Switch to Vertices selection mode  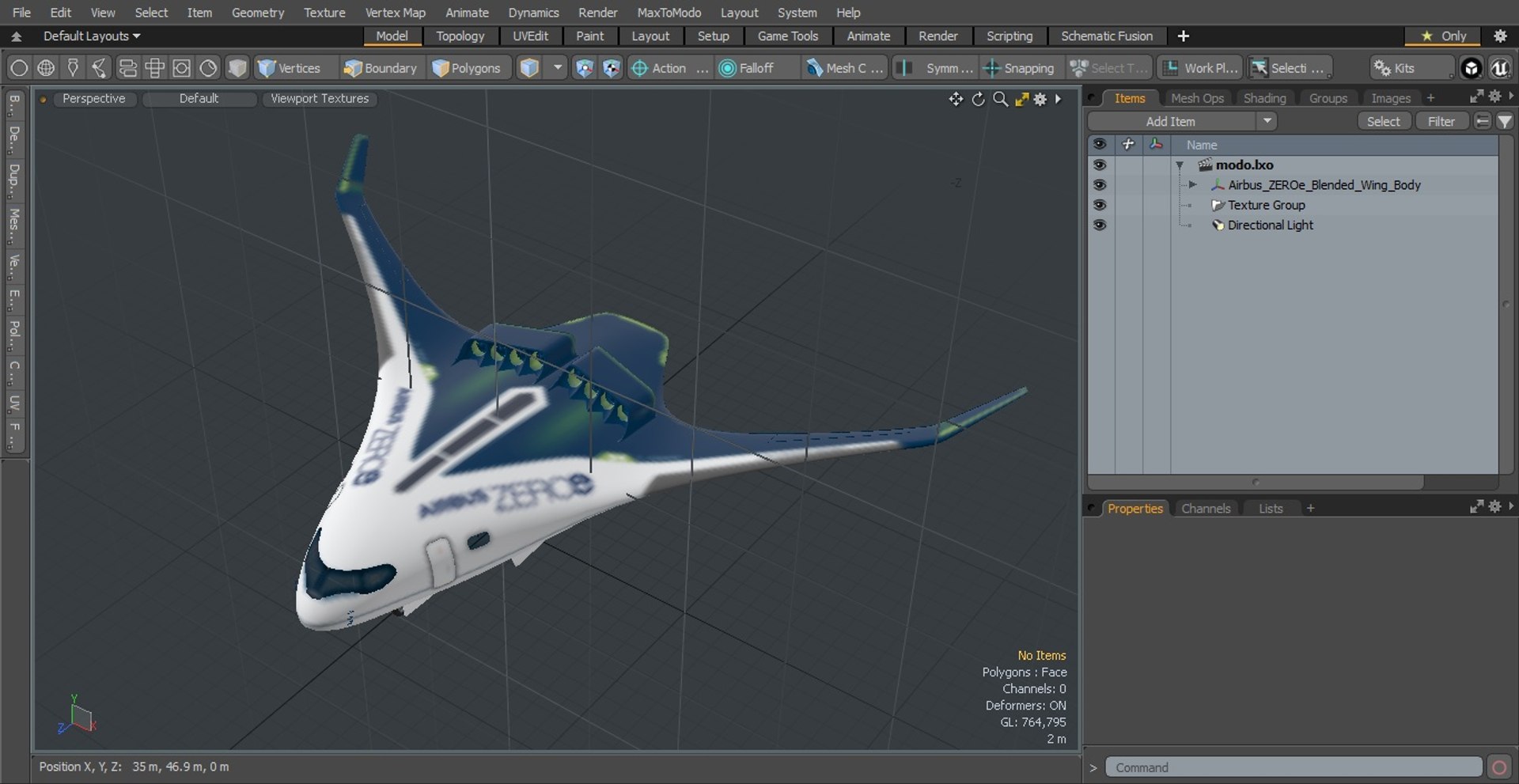(x=290, y=68)
